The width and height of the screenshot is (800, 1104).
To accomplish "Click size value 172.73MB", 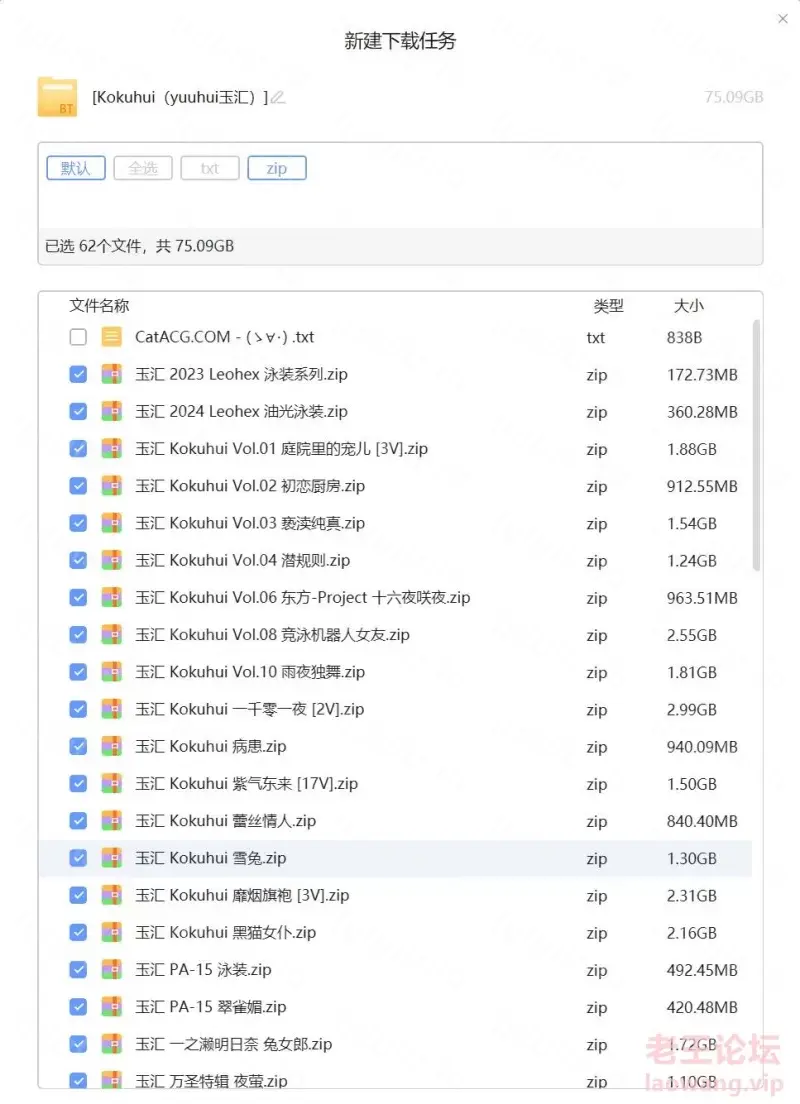I will (x=702, y=375).
